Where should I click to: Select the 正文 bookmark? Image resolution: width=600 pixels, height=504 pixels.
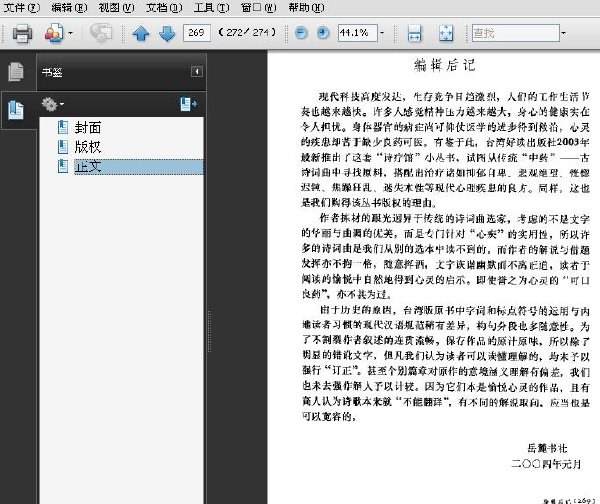[x=139, y=167]
